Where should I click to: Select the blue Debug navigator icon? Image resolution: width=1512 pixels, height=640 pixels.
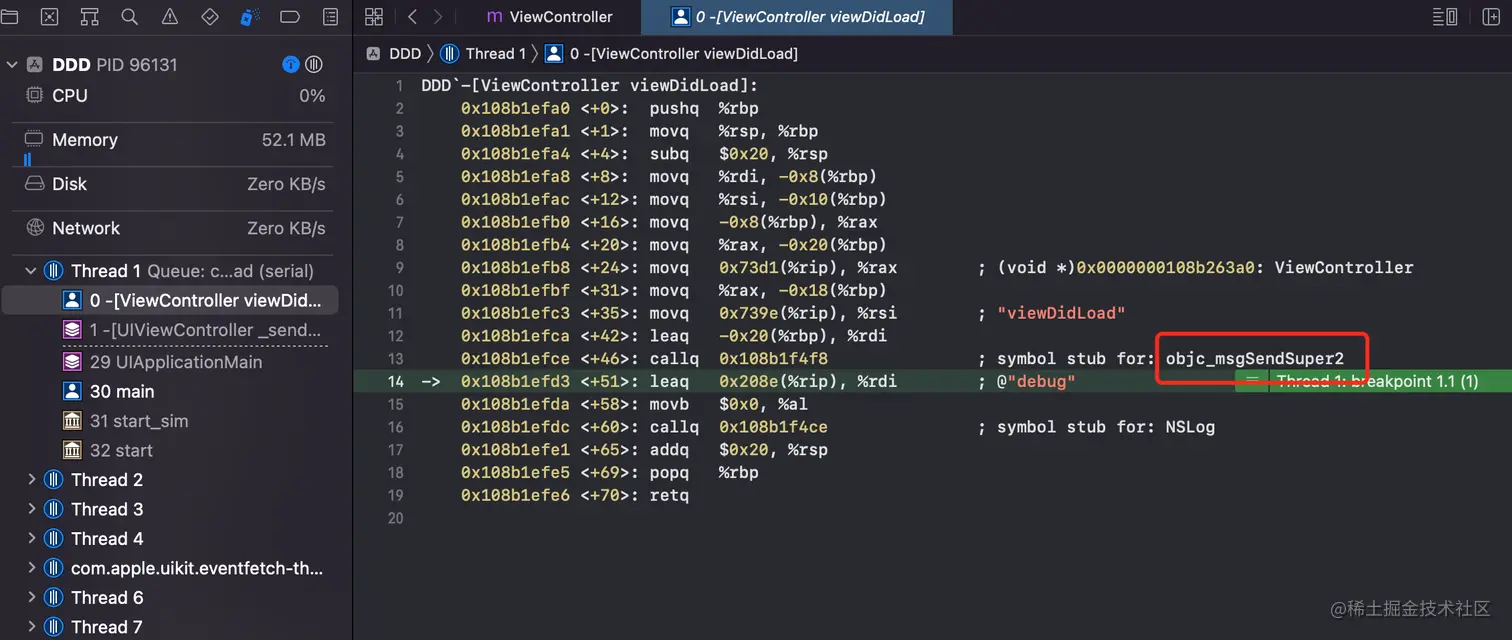point(249,16)
